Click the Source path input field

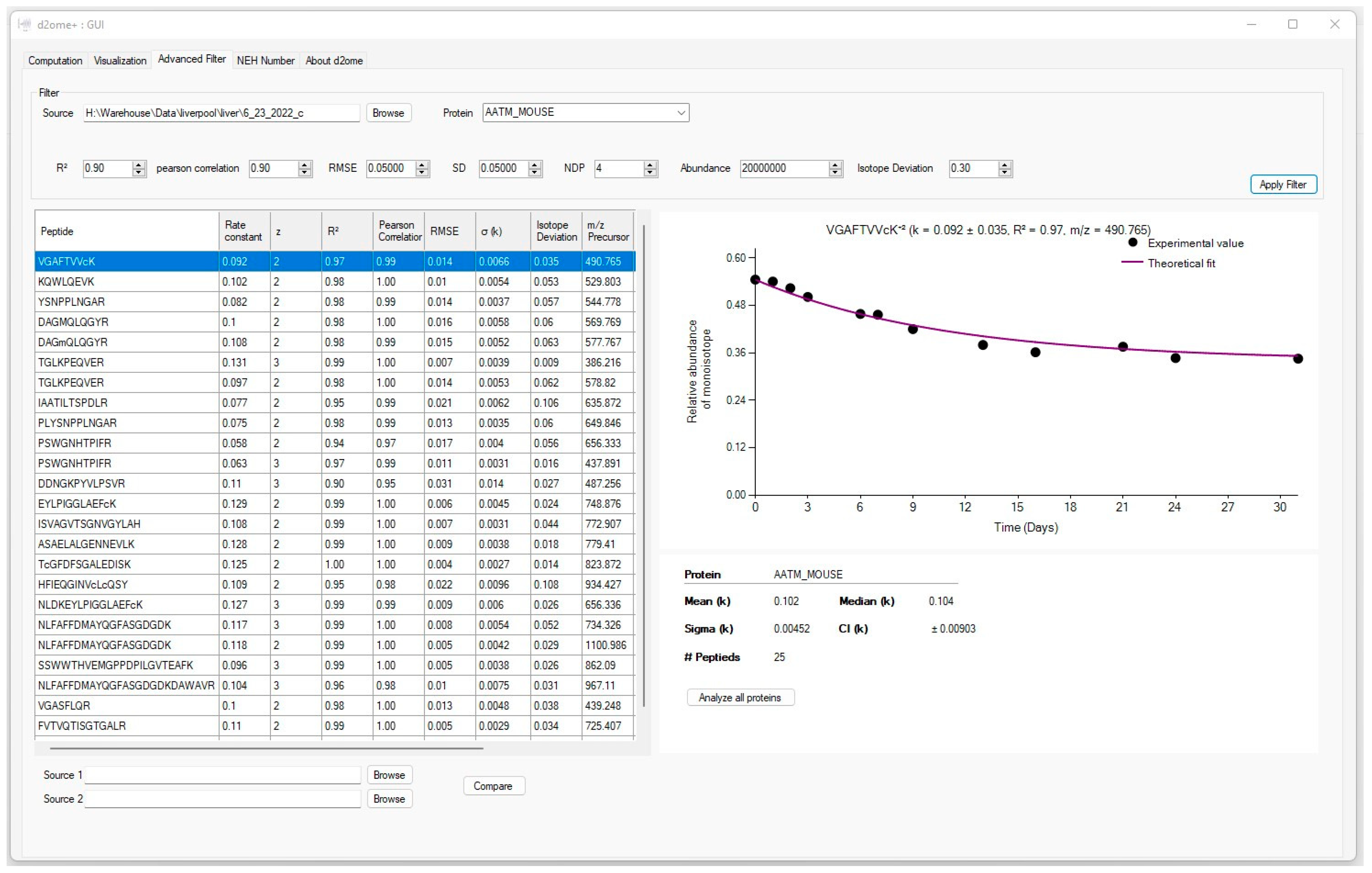(x=221, y=113)
